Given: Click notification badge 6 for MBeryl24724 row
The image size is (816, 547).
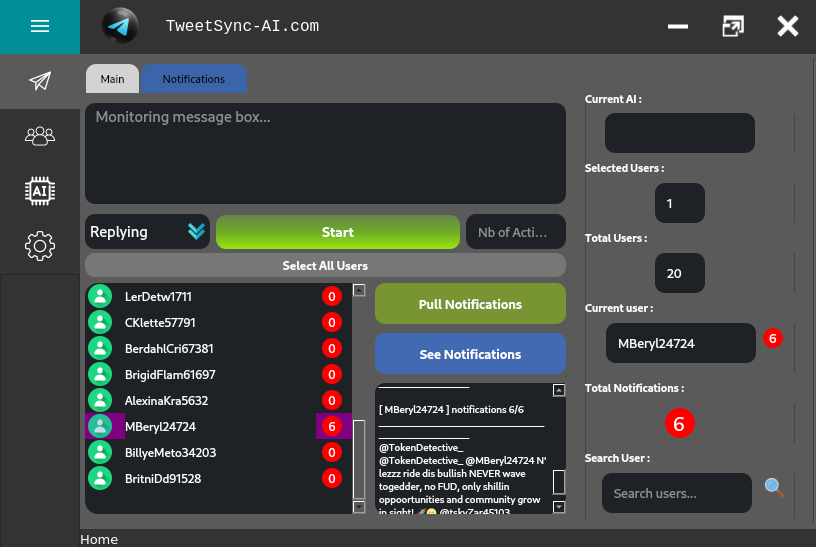Looking at the screenshot, I should click(332, 426).
